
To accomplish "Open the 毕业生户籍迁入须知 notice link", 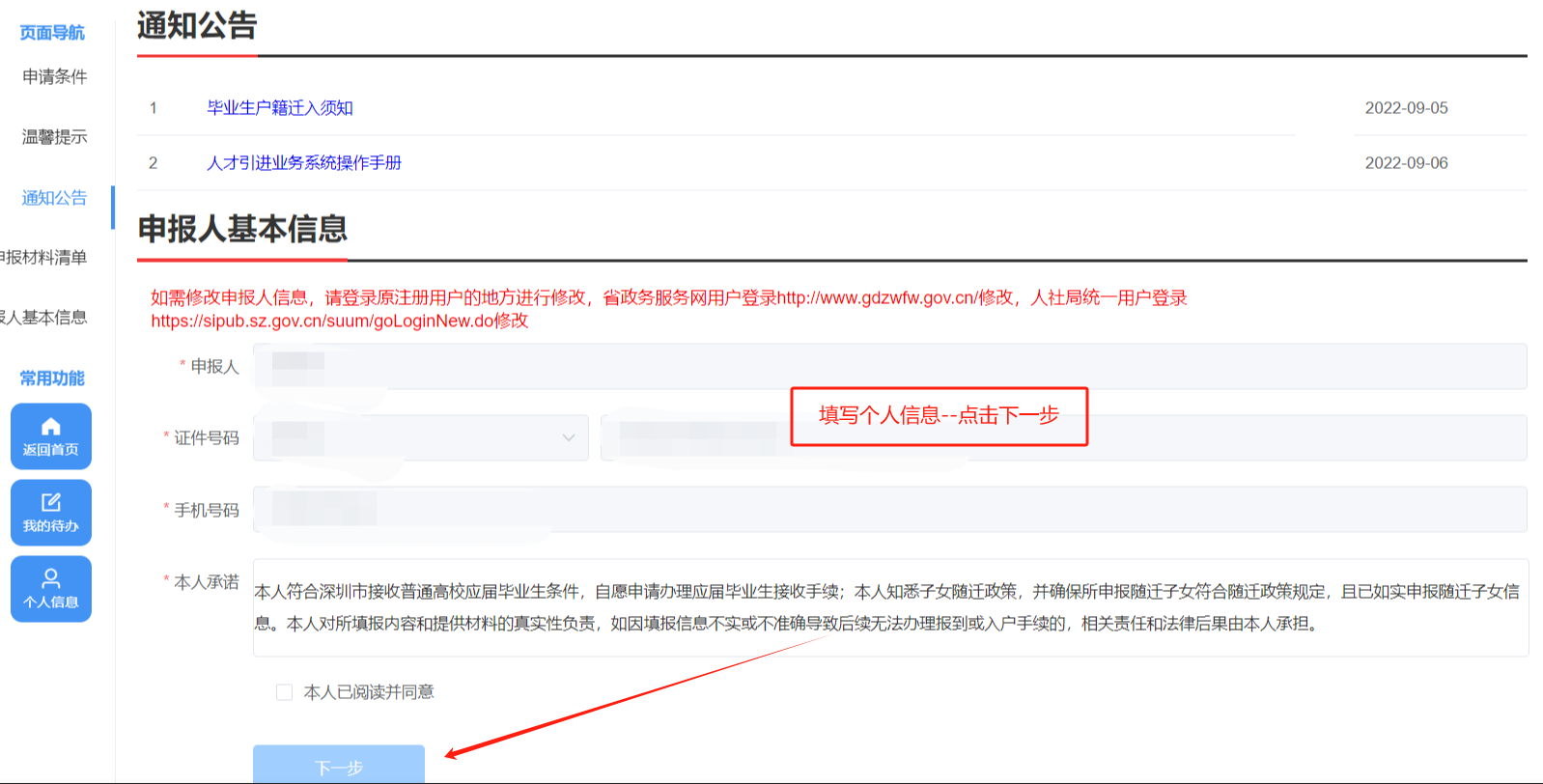I will click(280, 108).
